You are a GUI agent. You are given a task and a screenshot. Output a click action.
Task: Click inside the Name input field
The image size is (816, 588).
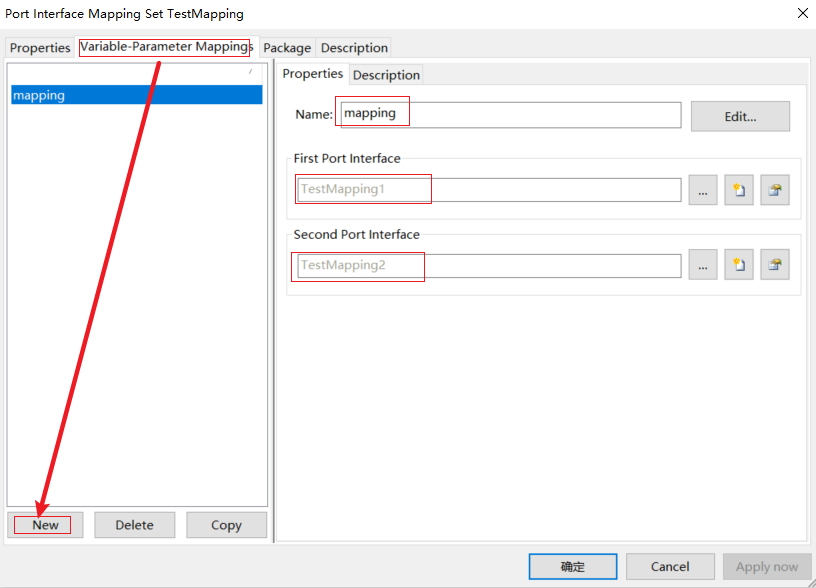500,115
